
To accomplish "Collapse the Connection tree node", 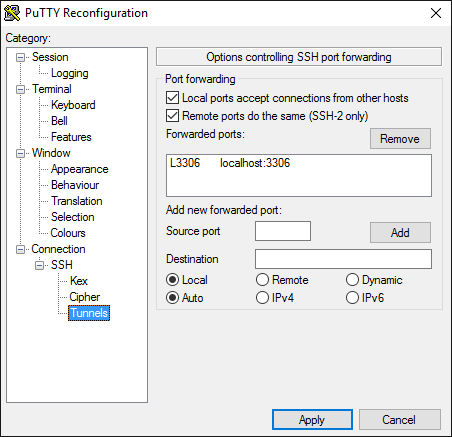I will coord(20,249).
